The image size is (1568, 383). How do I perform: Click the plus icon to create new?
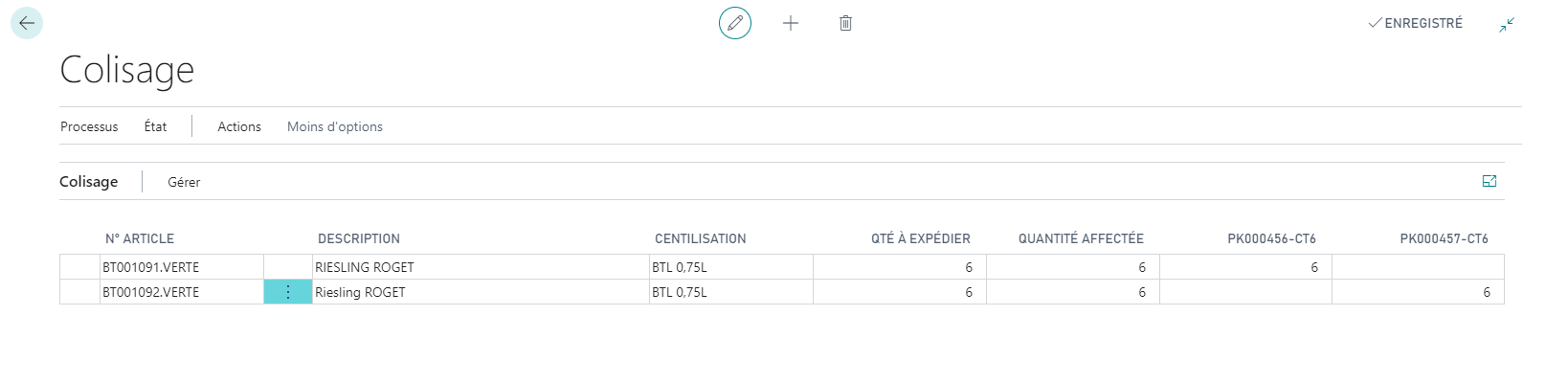791,23
